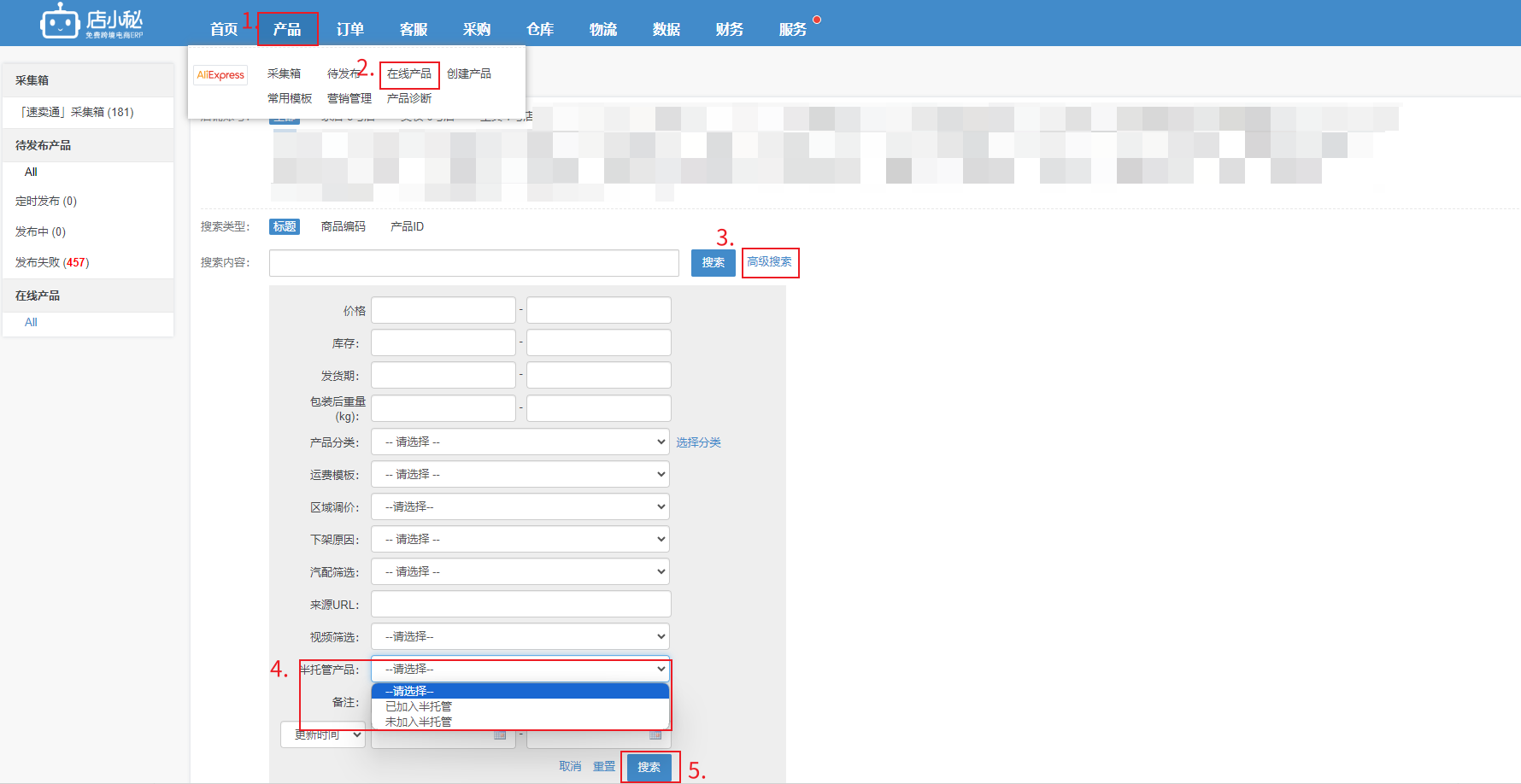Screen dimensions: 1521x784
Task: Click the AliExpress platform logo
Action: coord(220,75)
